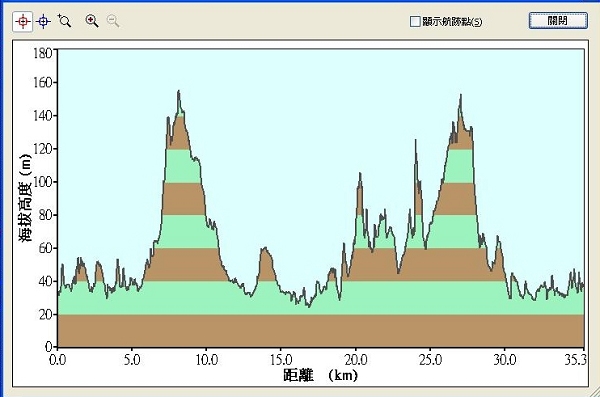The image size is (600, 397).
Task: Enable the 顯示航跡點 checkbox
Action: click(x=415, y=21)
